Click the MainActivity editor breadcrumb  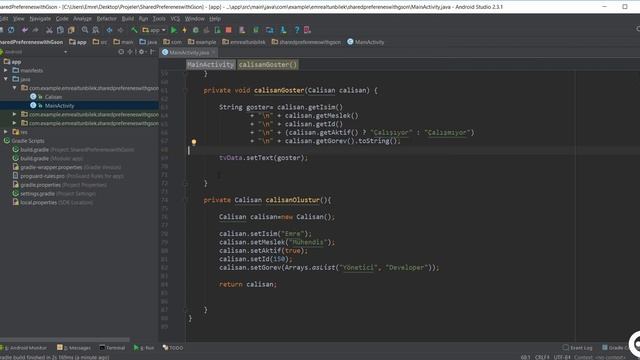(210, 64)
